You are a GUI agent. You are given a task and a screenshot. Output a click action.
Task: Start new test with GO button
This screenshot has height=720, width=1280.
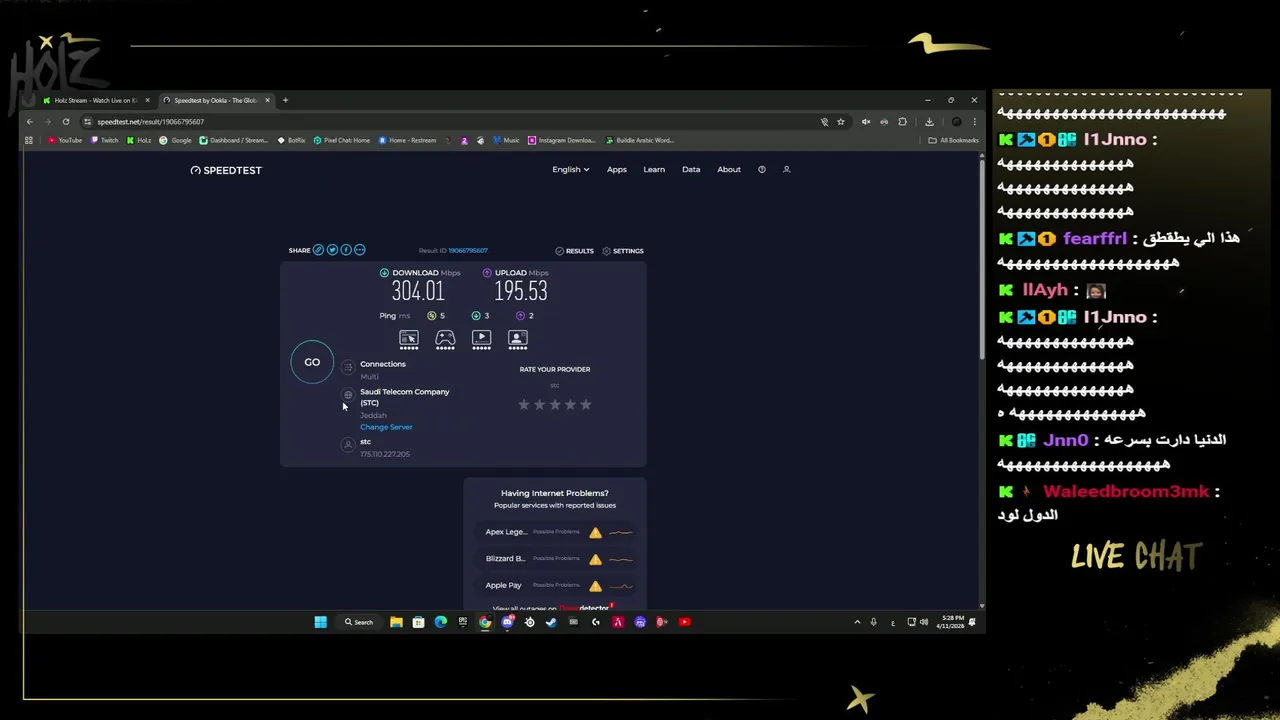coord(312,362)
